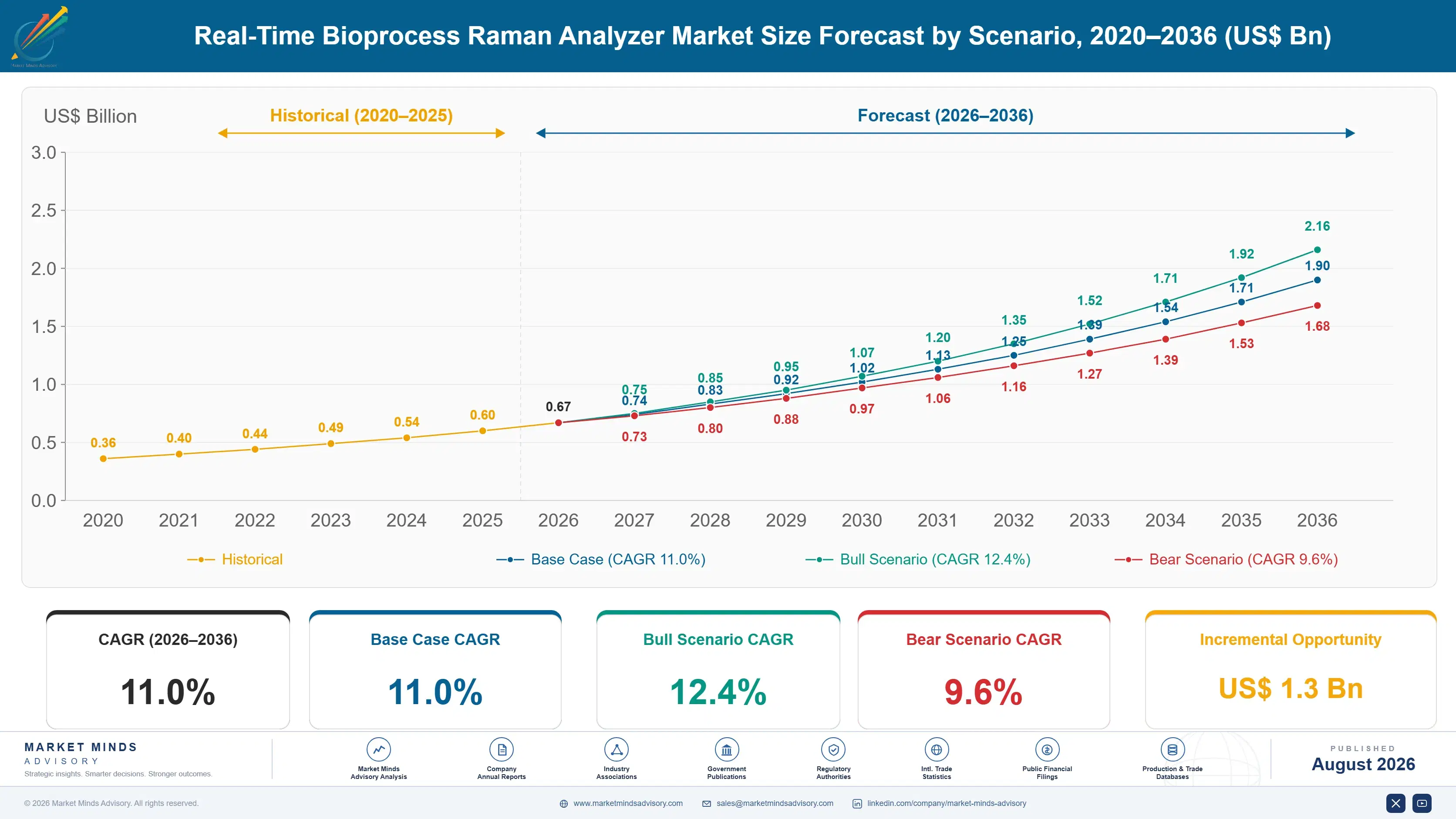
Task: Click the 3.0 y-axis tick label
Action: click(44, 152)
